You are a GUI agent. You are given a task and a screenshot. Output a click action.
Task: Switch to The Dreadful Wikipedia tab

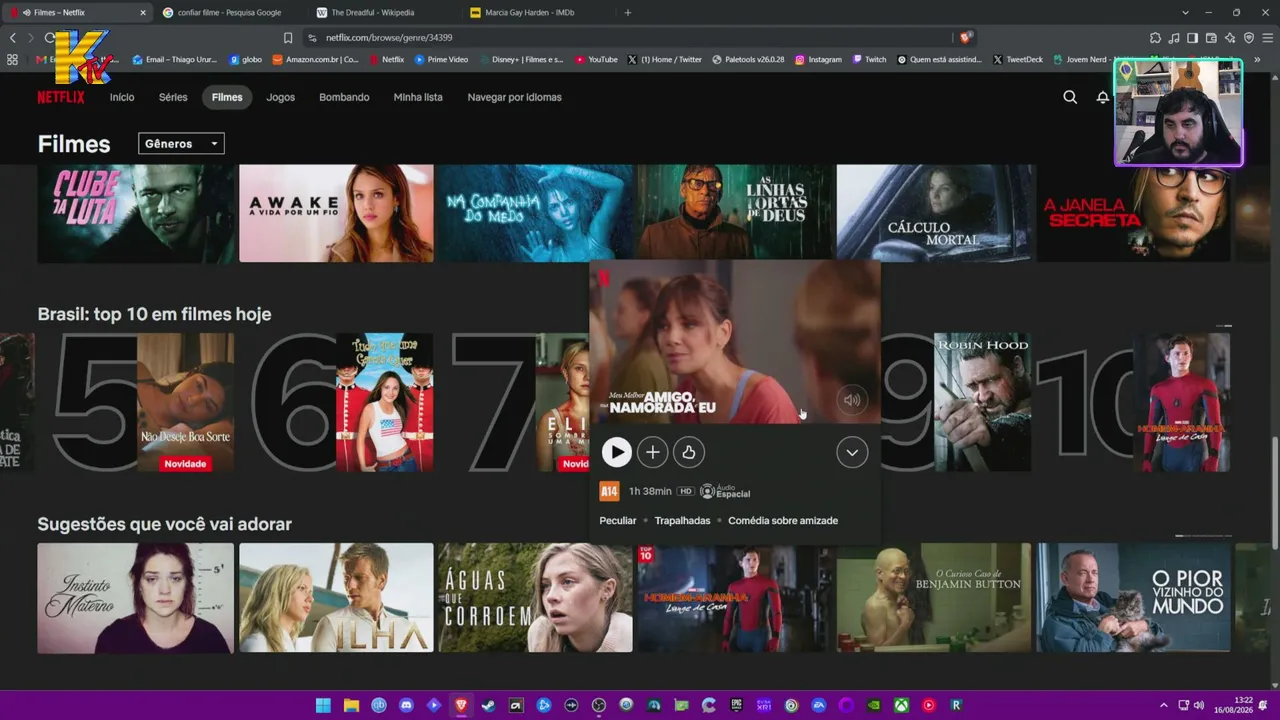pyautogui.click(x=382, y=12)
